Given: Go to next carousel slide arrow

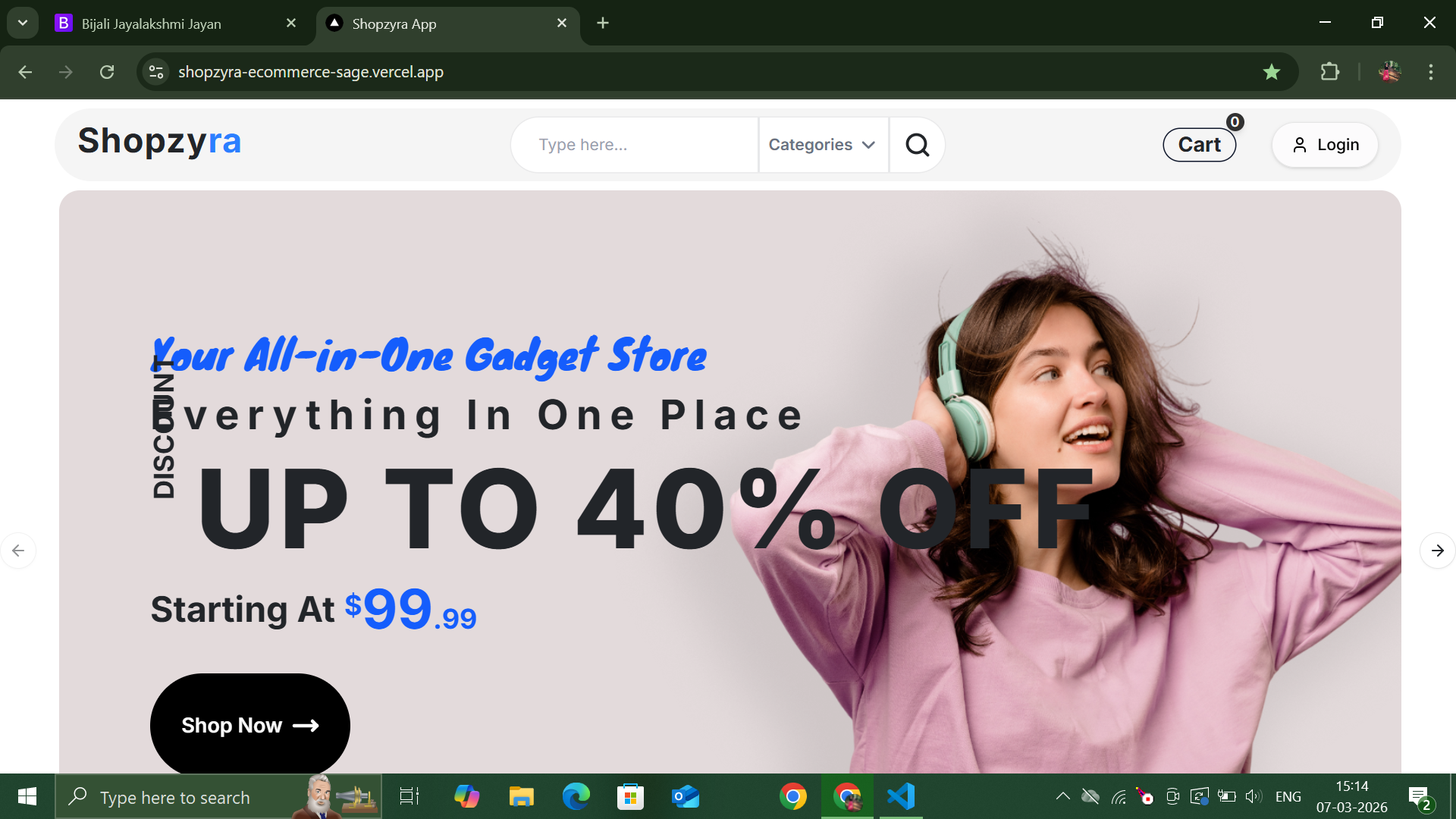Looking at the screenshot, I should point(1437,551).
